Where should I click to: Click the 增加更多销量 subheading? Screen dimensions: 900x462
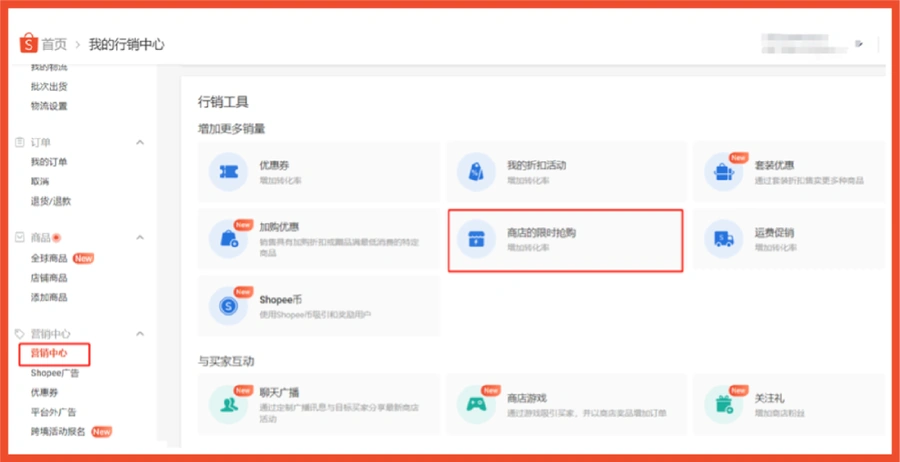click(x=231, y=129)
